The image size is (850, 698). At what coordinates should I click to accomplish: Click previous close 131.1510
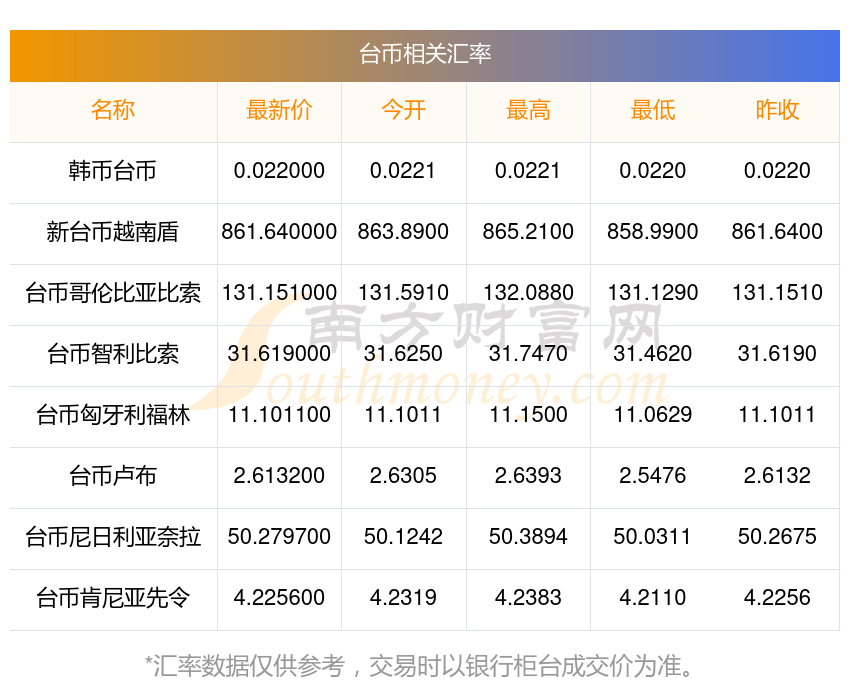777,293
